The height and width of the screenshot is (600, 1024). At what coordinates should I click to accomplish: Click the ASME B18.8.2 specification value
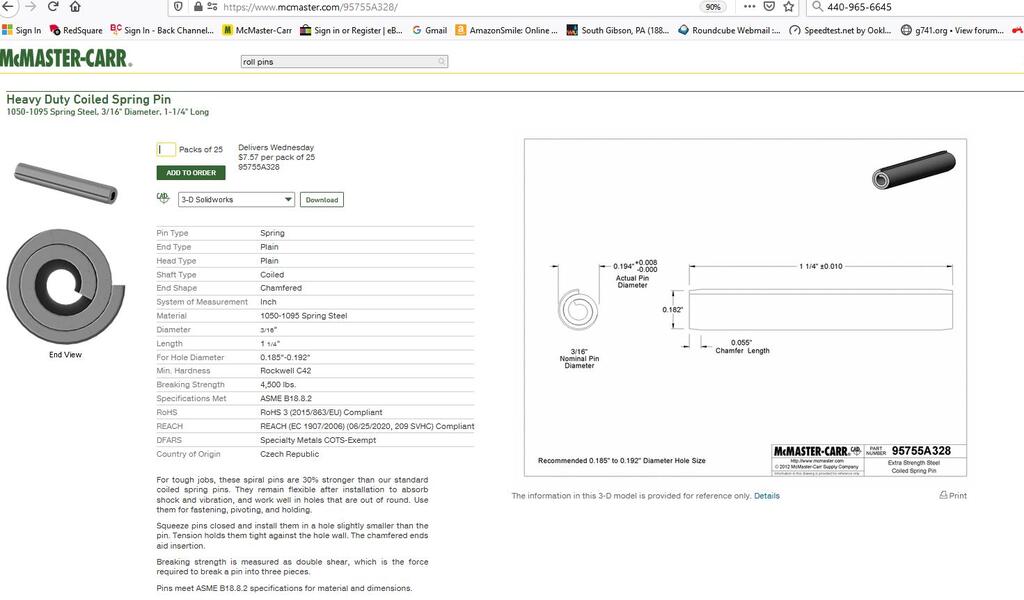[x=286, y=398]
